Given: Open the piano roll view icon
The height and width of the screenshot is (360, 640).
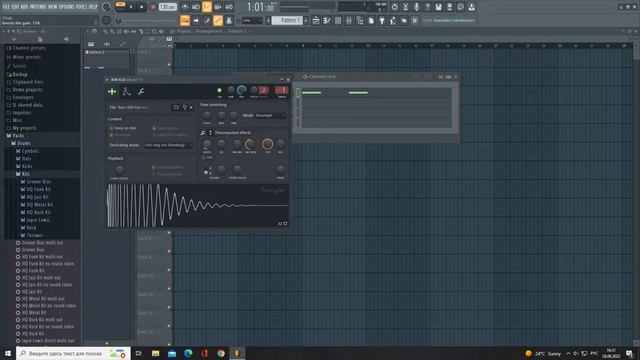Looking at the screenshot, I should 327,20.
